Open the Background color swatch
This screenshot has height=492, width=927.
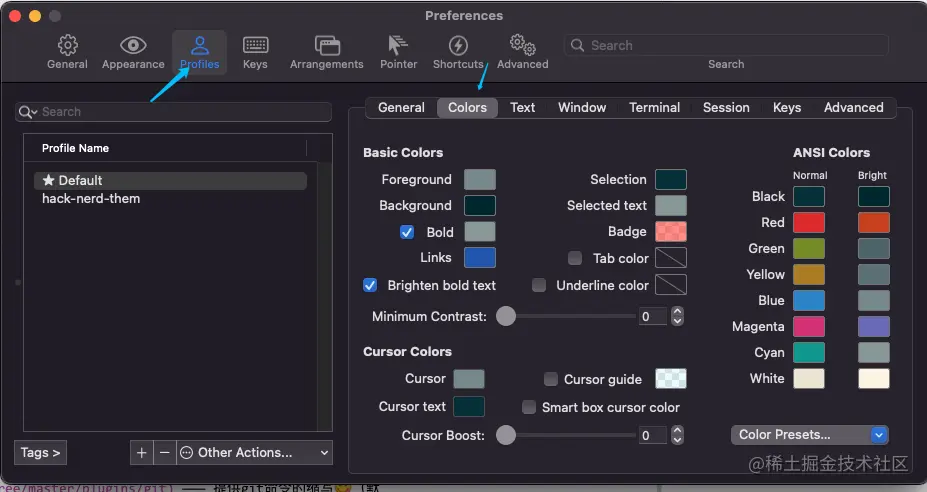click(479, 206)
